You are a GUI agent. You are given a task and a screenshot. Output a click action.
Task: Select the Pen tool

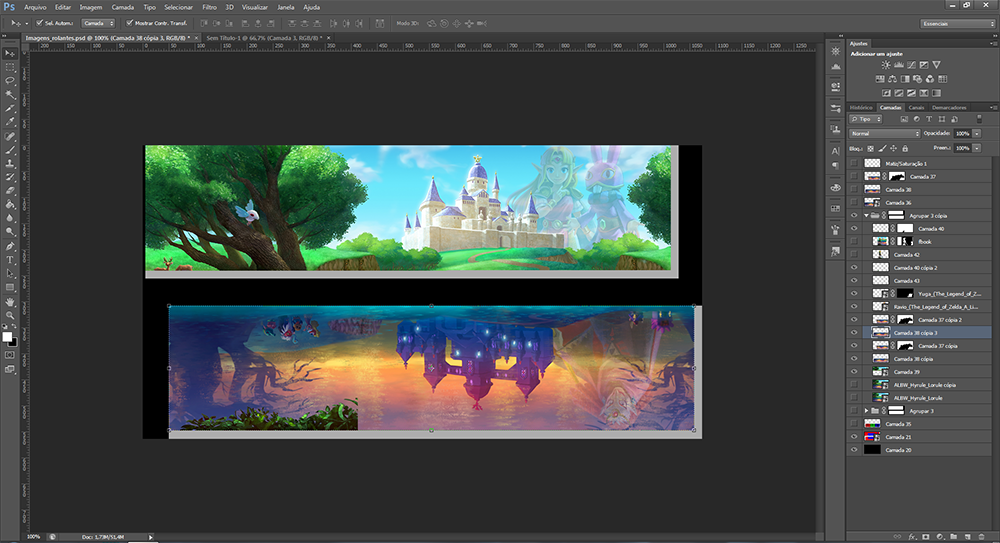(10, 246)
